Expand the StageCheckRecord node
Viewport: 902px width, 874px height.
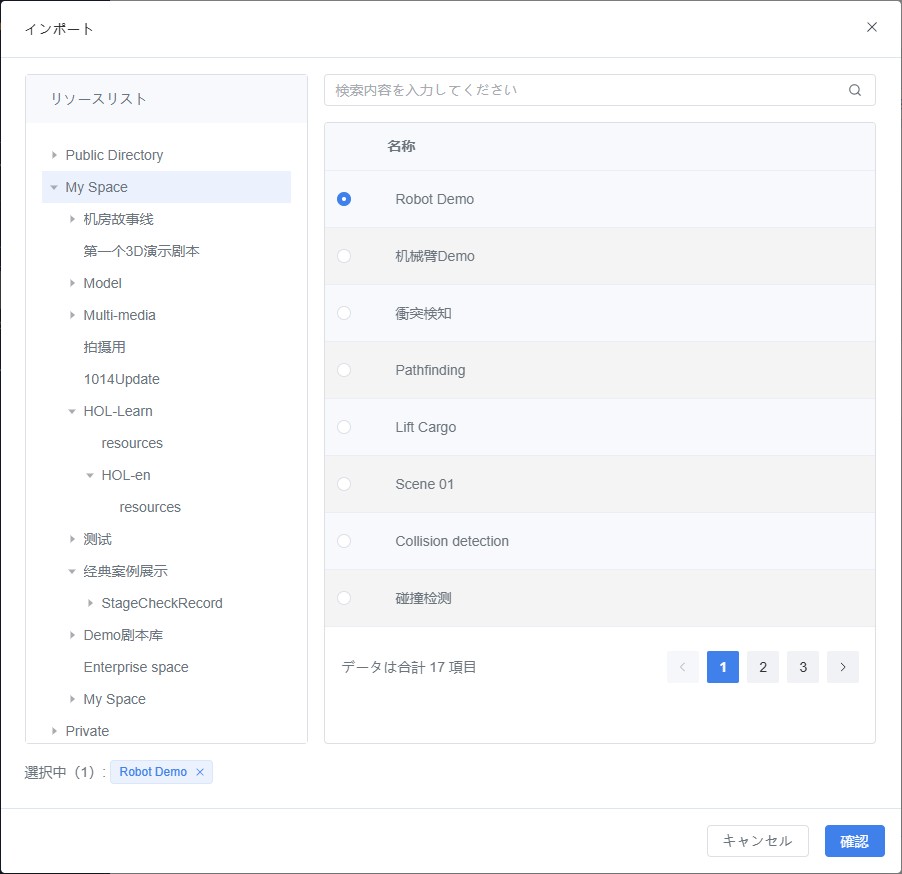[x=90, y=603]
